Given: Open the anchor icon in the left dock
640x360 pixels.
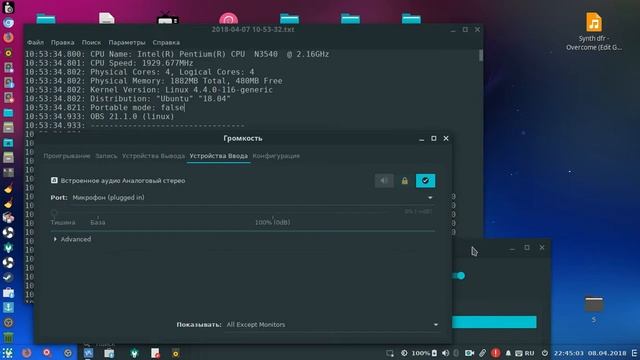Looking at the screenshot, I should tap(8, 307).
